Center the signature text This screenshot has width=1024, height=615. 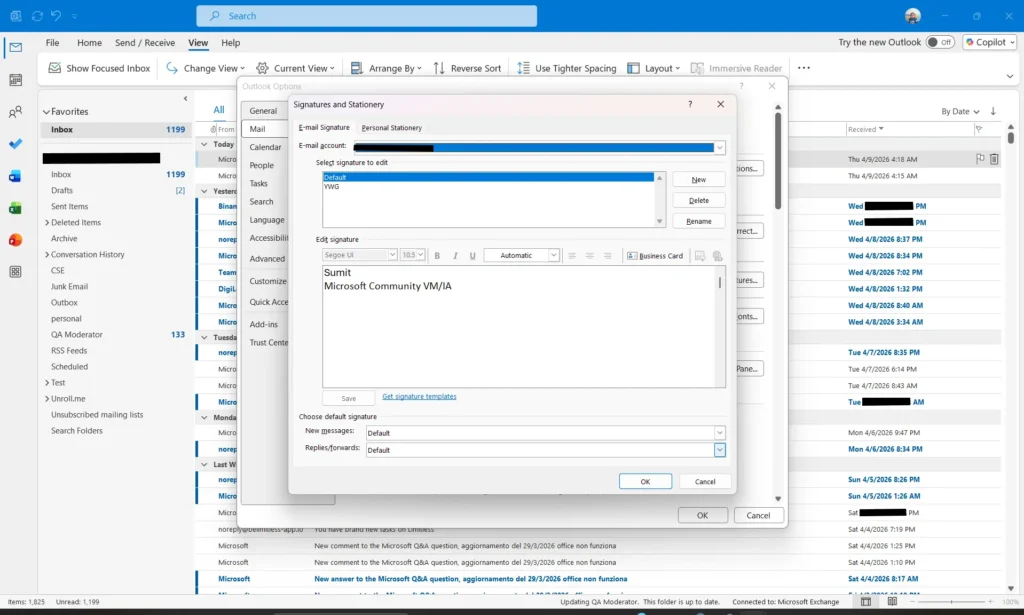point(590,256)
